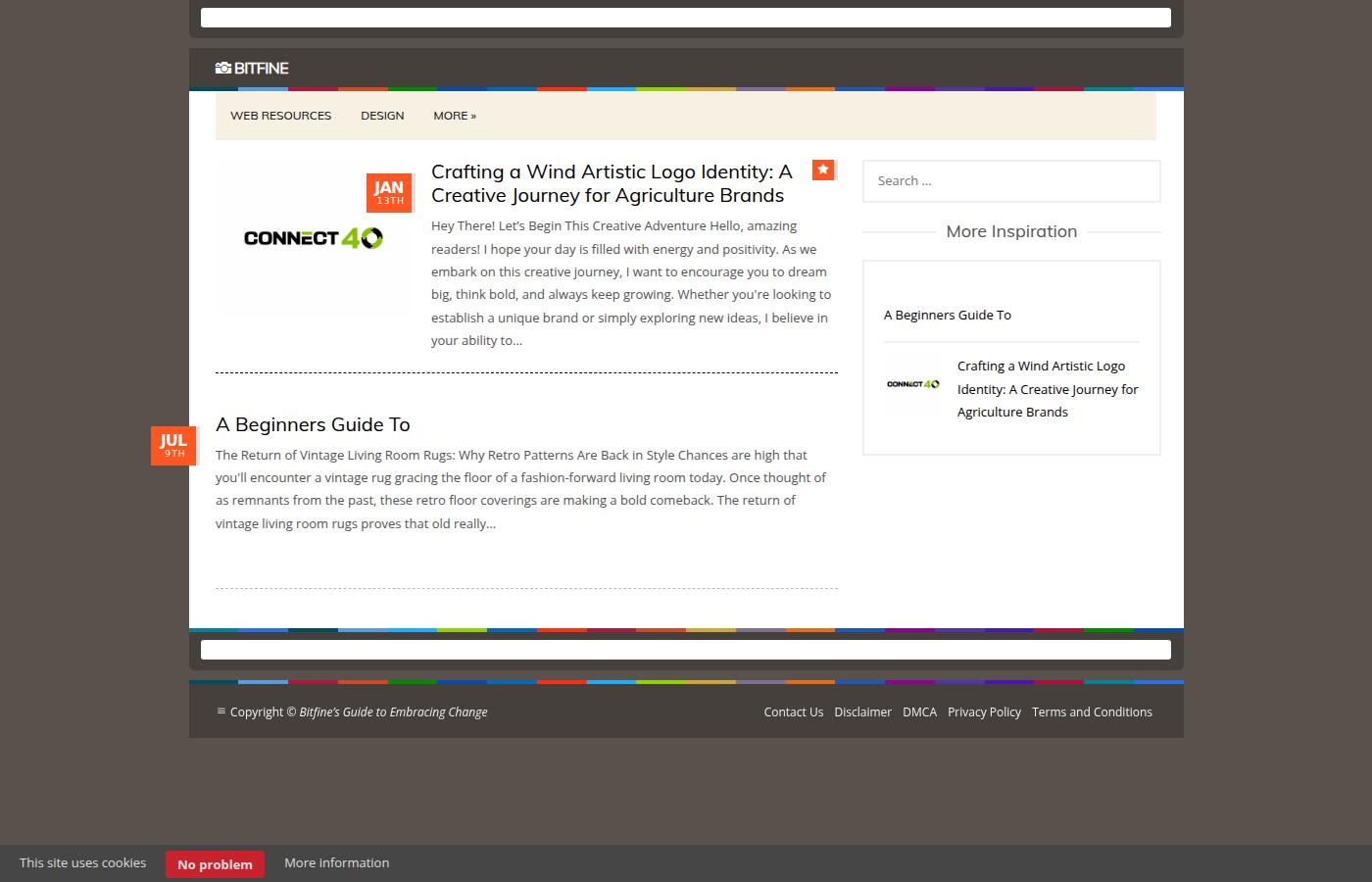Click the footer menu icon before Copyright

(x=221, y=711)
